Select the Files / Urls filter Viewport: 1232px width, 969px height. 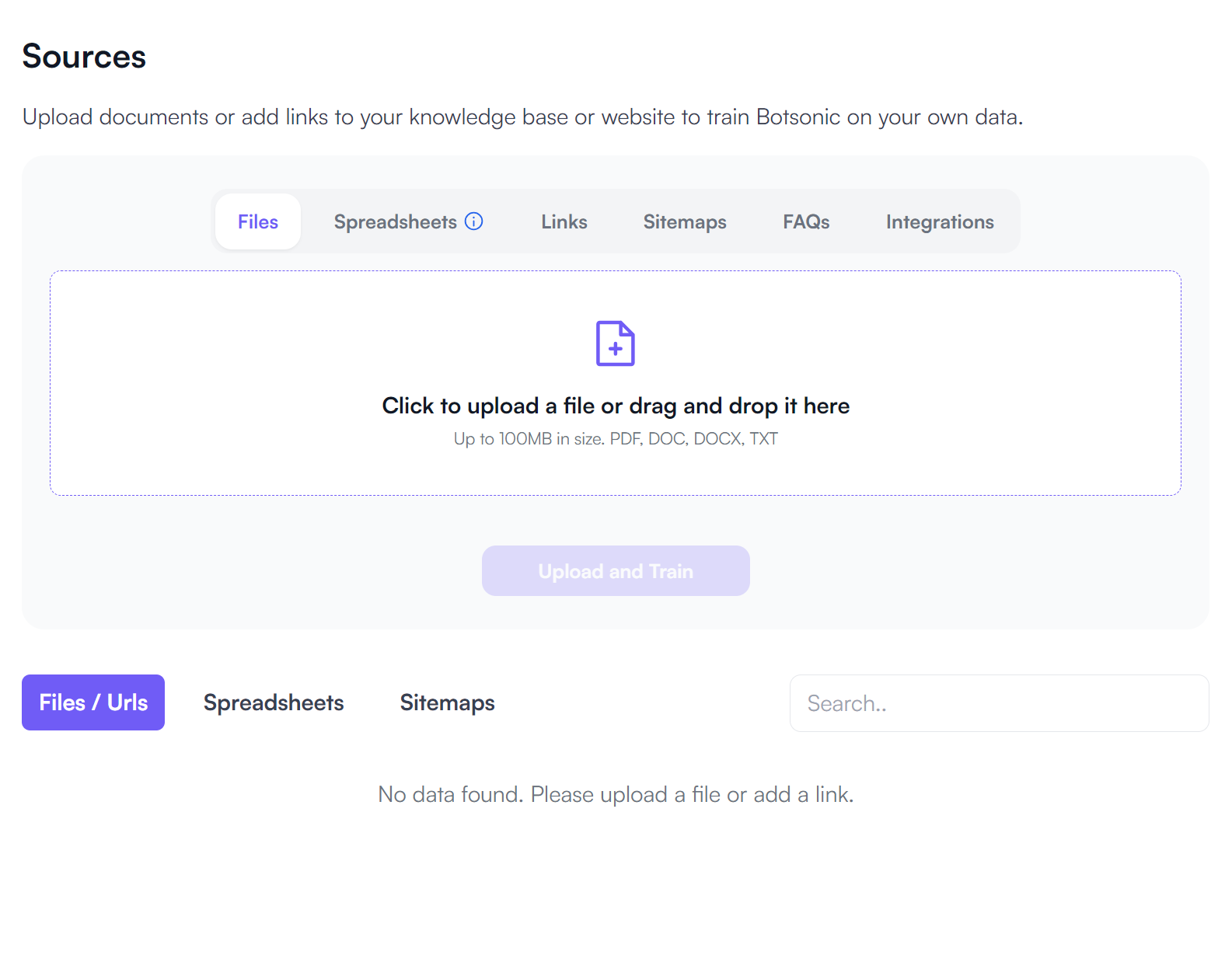pos(92,702)
